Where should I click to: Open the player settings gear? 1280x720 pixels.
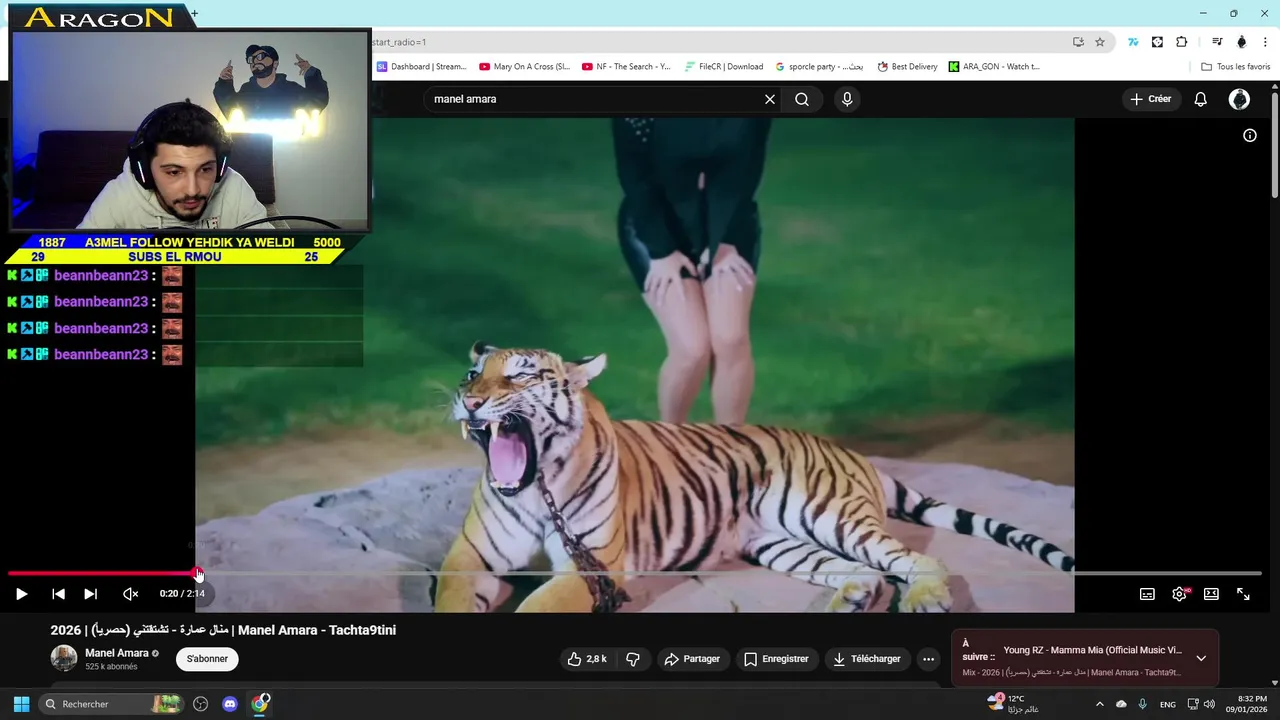point(1180,594)
